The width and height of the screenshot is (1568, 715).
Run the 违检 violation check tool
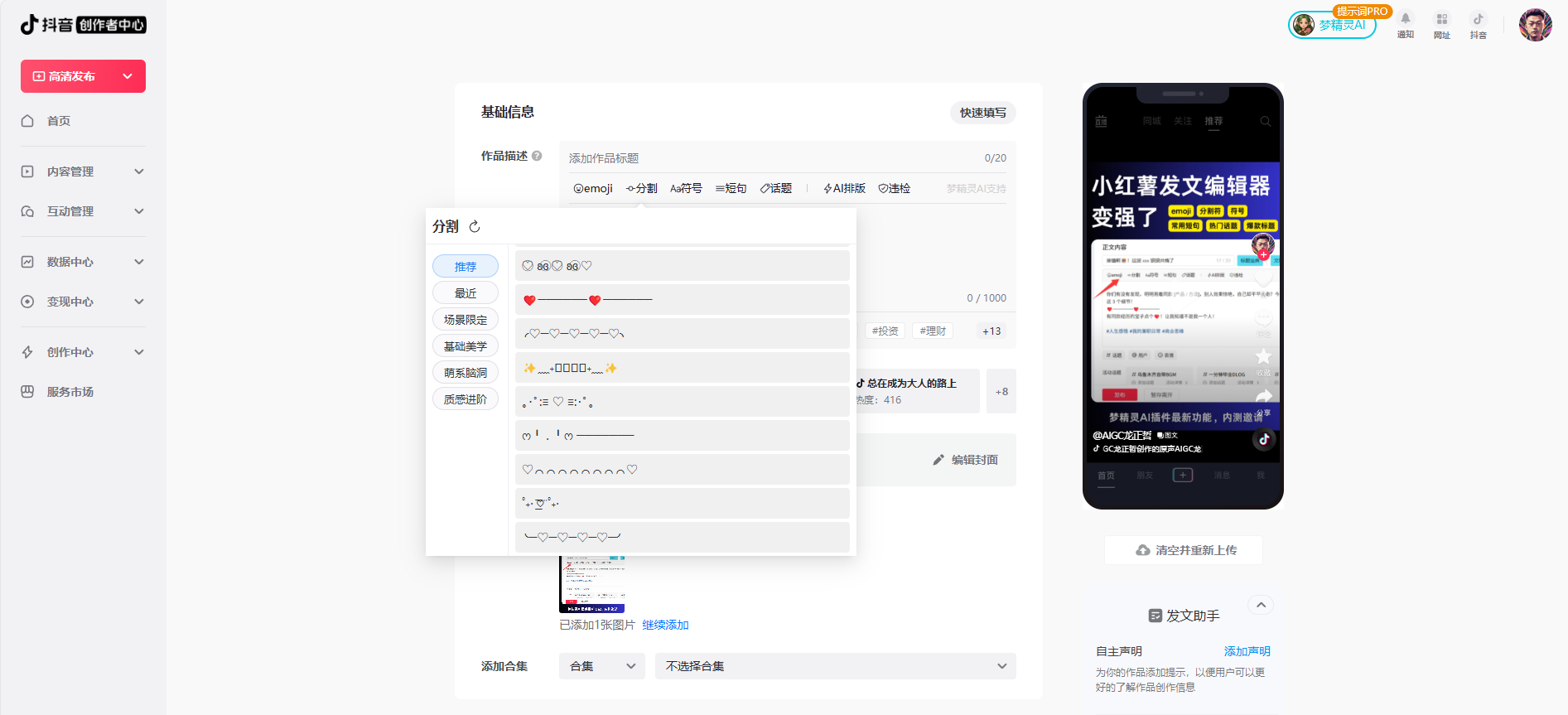(895, 189)
